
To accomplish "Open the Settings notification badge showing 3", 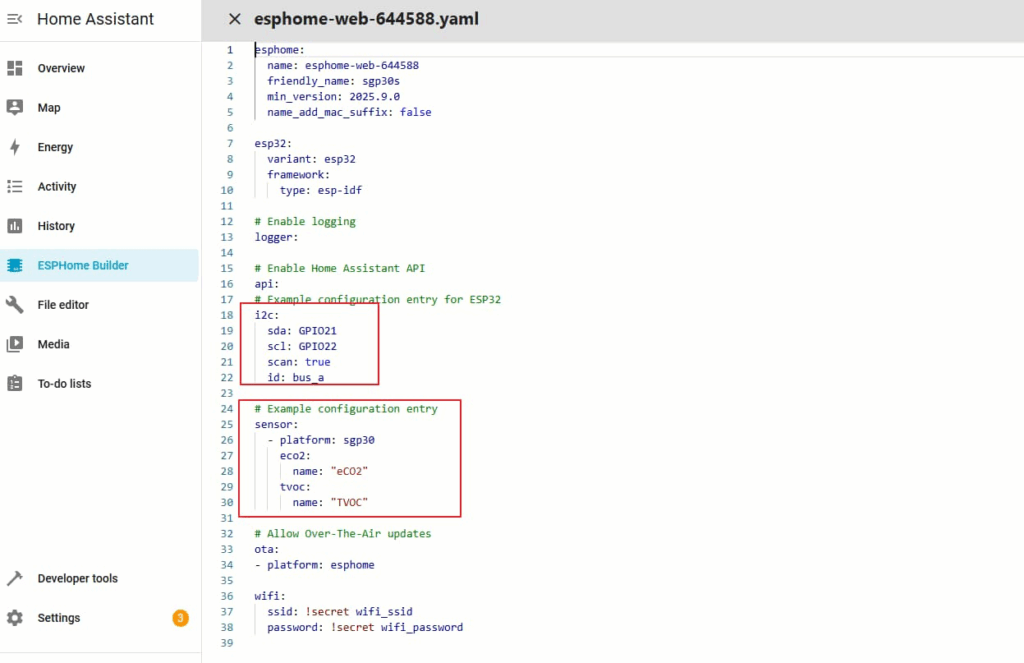I will [x=180, y=618].
